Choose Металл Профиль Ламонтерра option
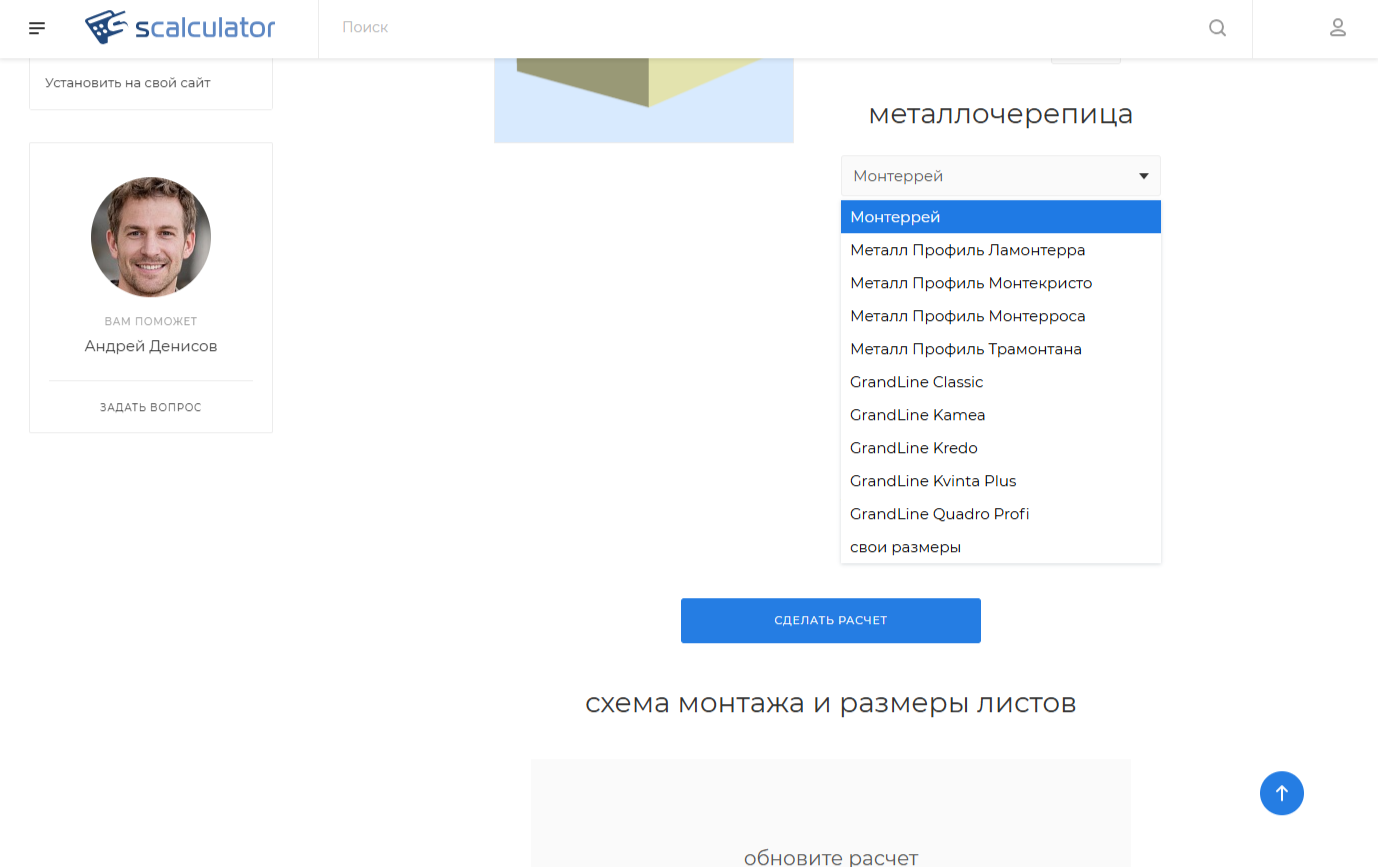The height and width of the screenshot is (867, 1378). click(x=1001, y=250)
